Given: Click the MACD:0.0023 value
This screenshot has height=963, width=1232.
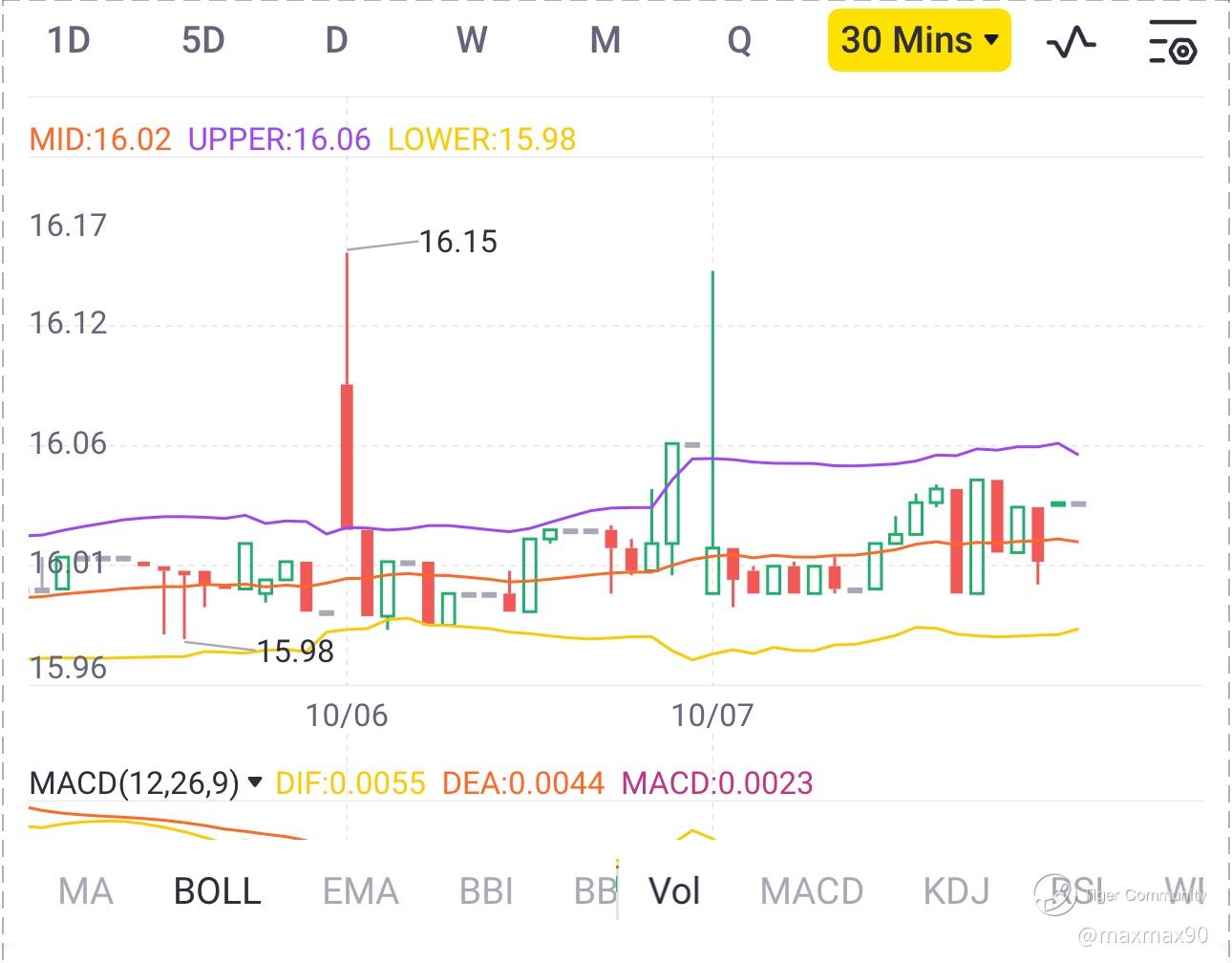Looking at the screenshot, I should pyautogui.click(x=717, y=783).
